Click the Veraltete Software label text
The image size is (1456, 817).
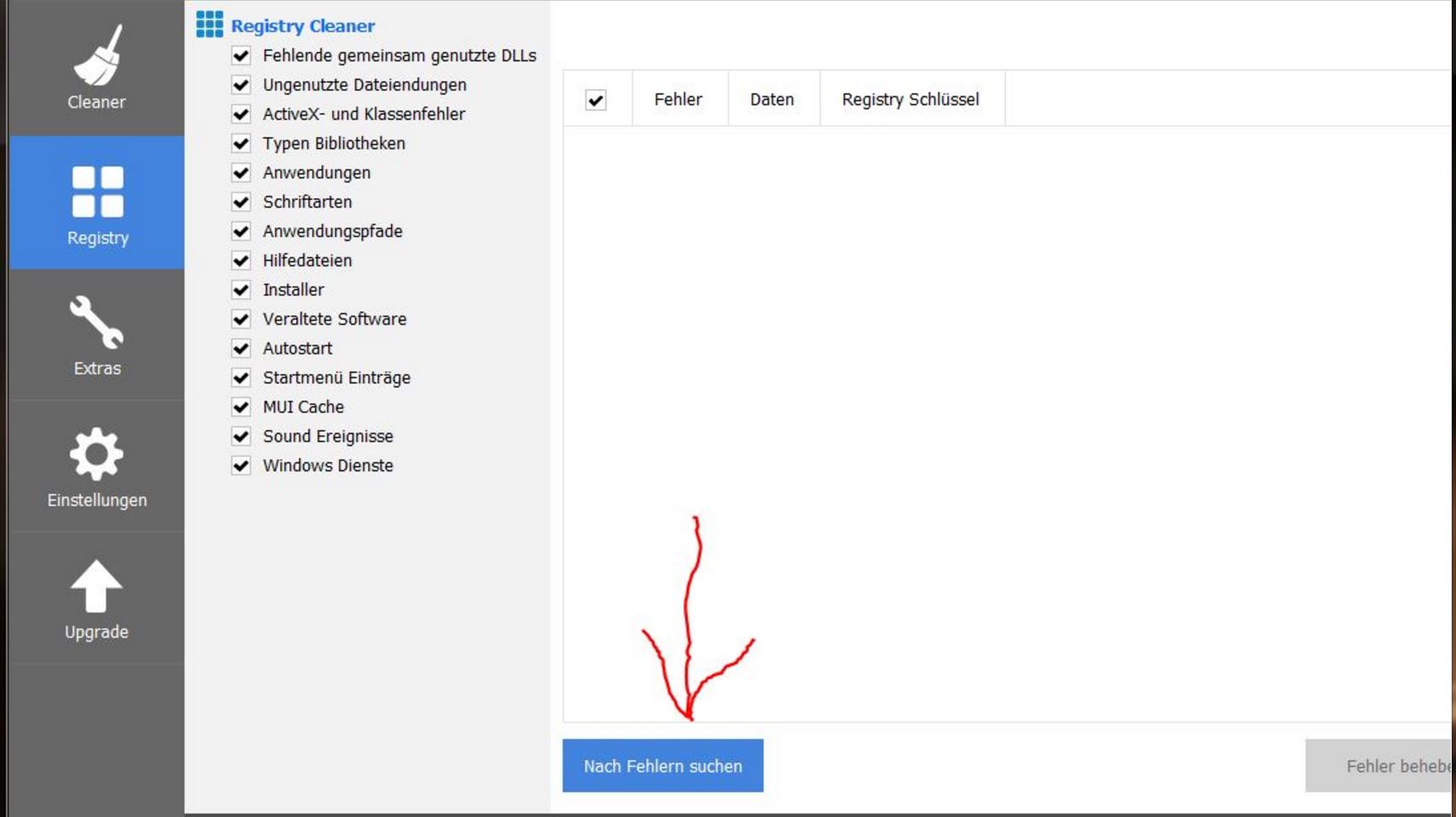(x=335, y=319)
